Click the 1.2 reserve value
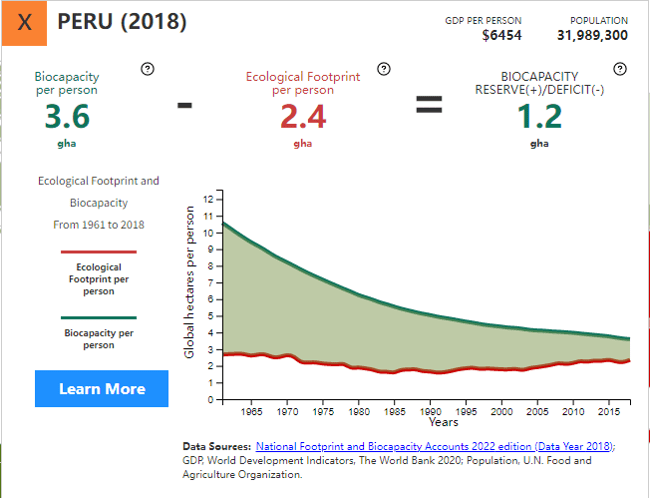The width and height of the screenshot is (650, 498). [539, 117]
